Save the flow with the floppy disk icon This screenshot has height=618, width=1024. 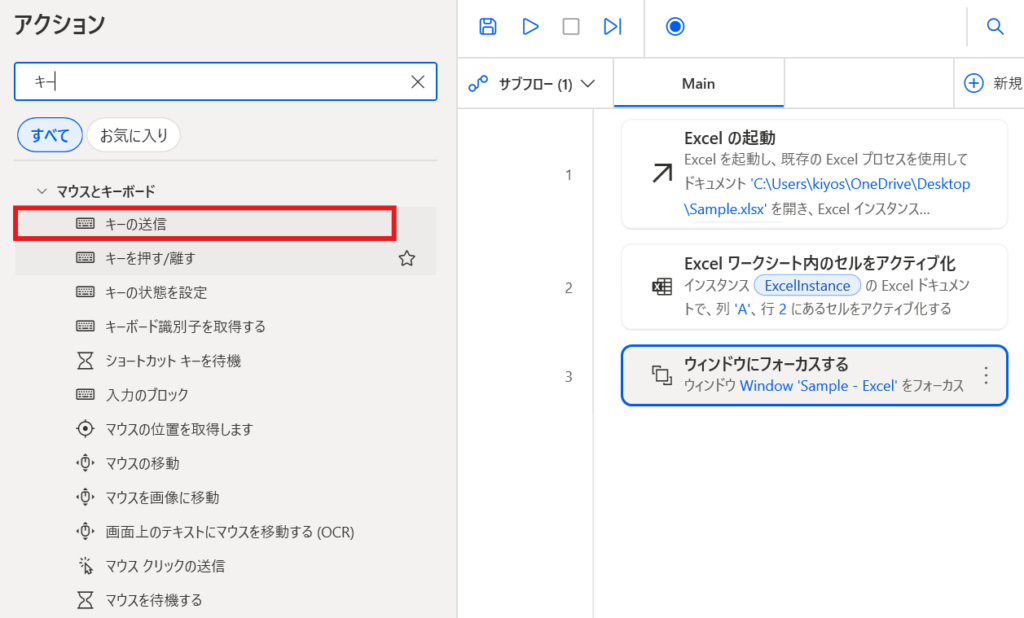(x=488, y=27)
